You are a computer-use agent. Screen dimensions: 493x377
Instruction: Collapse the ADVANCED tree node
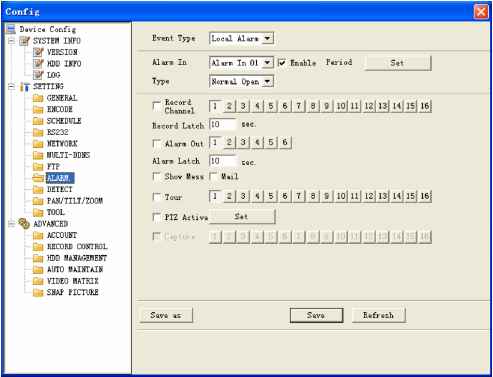(x=12, y=224)
